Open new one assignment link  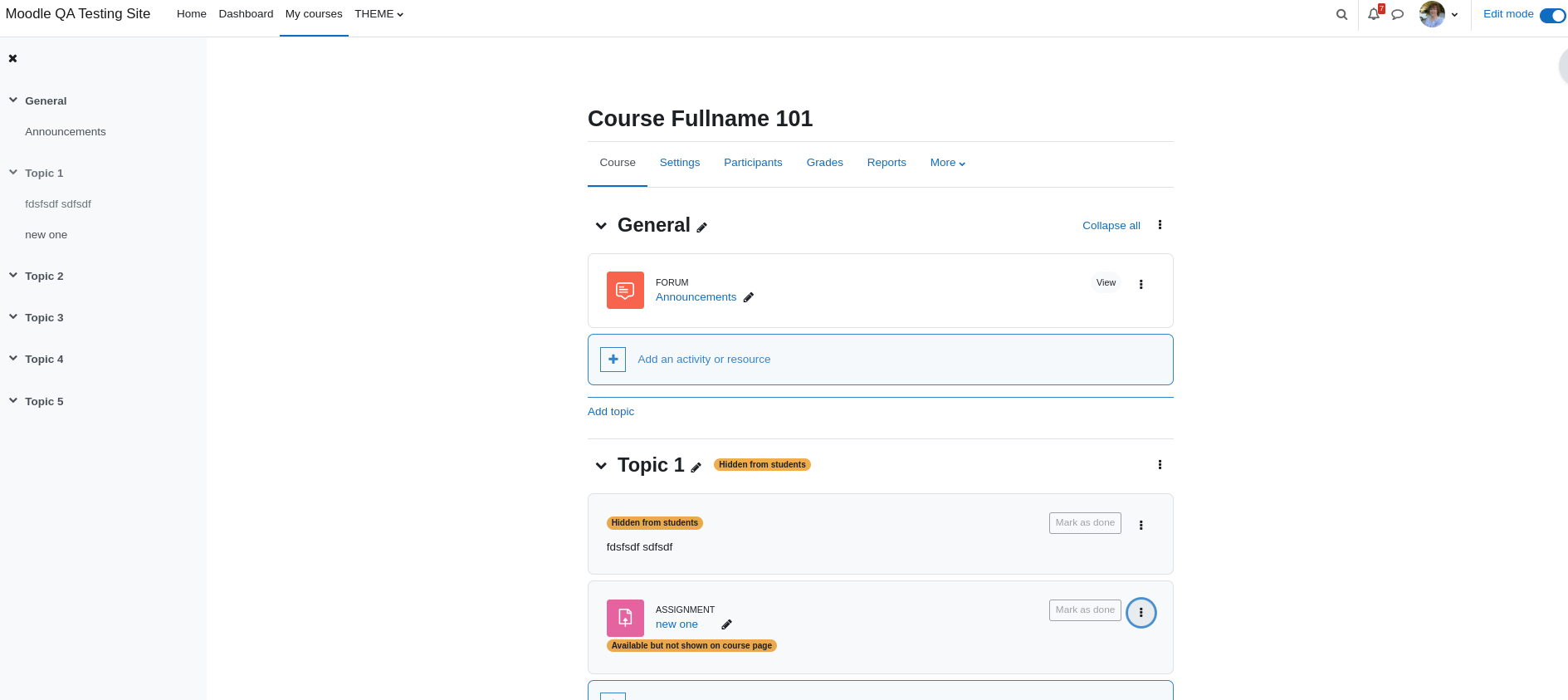677,624
